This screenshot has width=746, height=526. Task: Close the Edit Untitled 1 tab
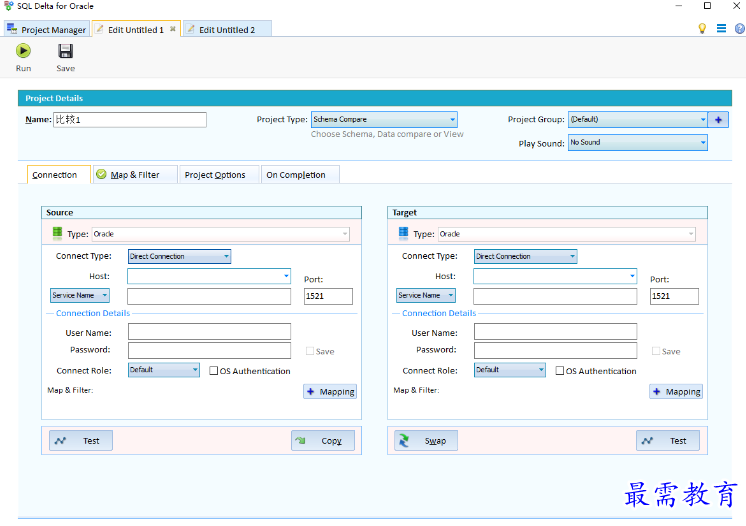[173, 29]
